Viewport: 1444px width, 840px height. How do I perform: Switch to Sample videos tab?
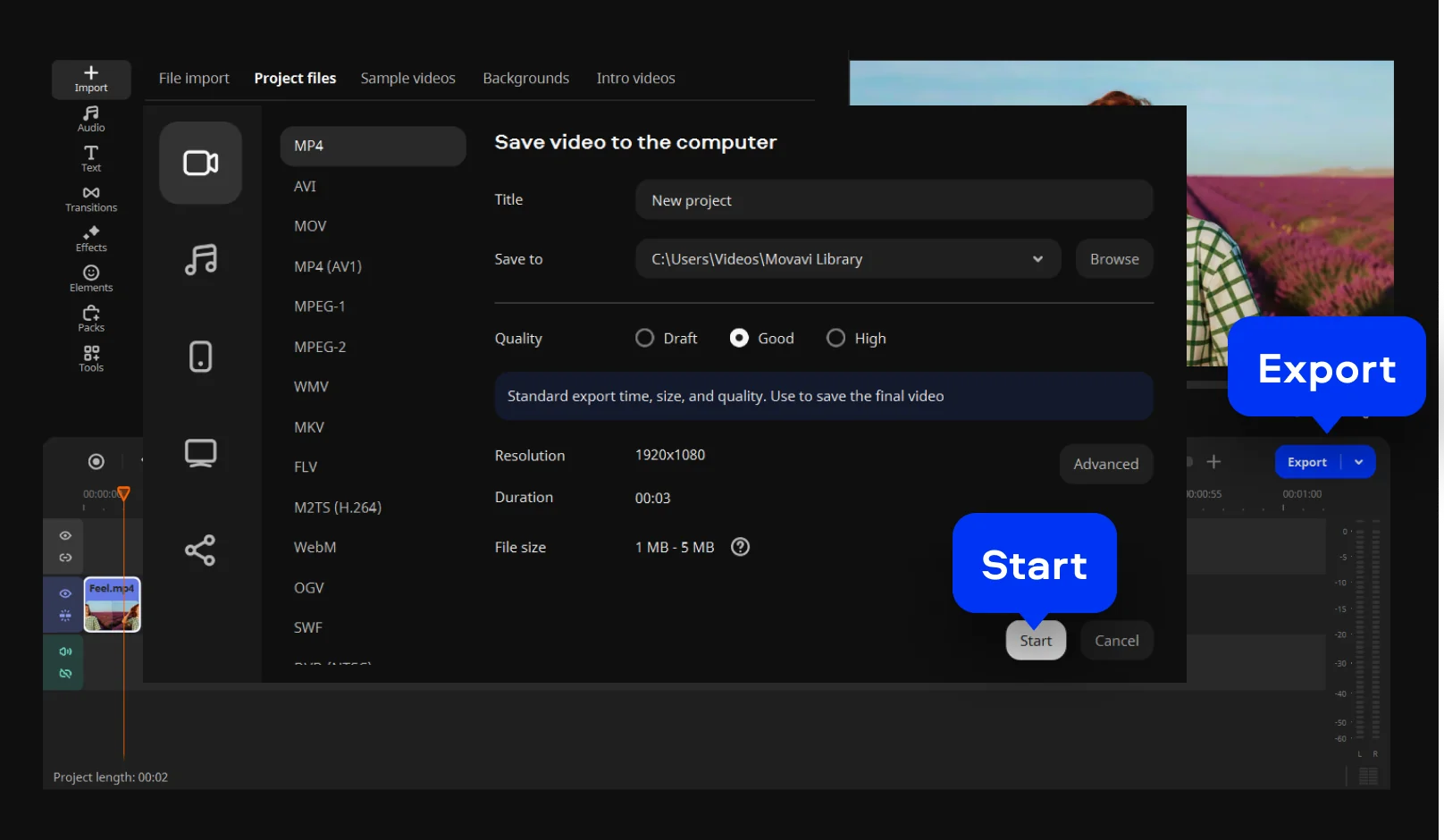coord(407,79)
